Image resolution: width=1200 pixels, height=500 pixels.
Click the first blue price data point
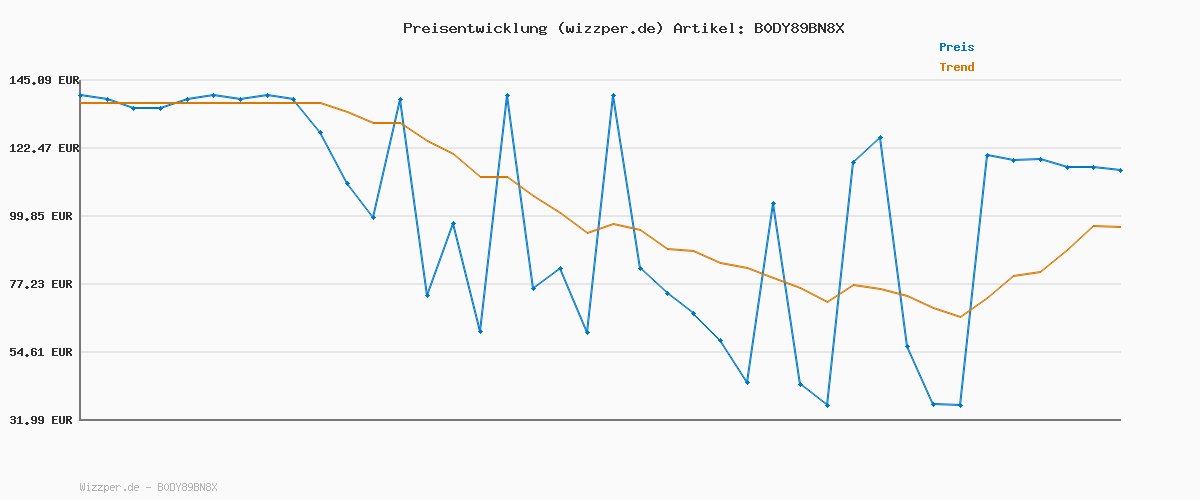81,95
